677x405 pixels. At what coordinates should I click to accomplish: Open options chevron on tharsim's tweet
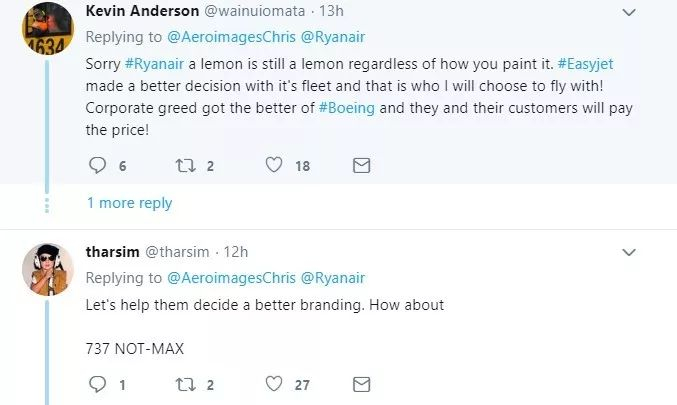(629, 252)
